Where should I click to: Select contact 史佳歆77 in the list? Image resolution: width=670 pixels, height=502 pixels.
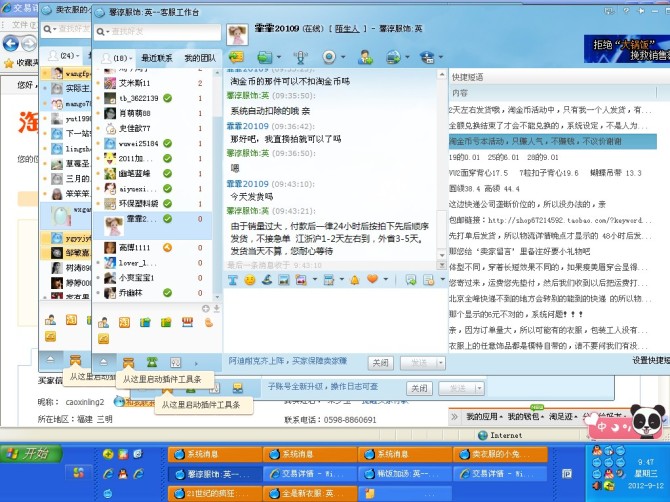point(153,128)
